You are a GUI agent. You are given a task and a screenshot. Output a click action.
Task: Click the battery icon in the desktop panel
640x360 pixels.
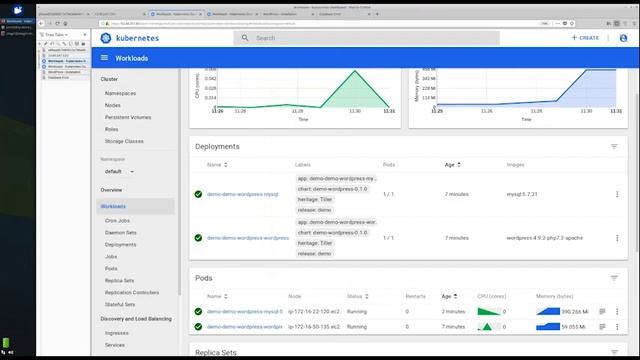[x=6, y=342]
